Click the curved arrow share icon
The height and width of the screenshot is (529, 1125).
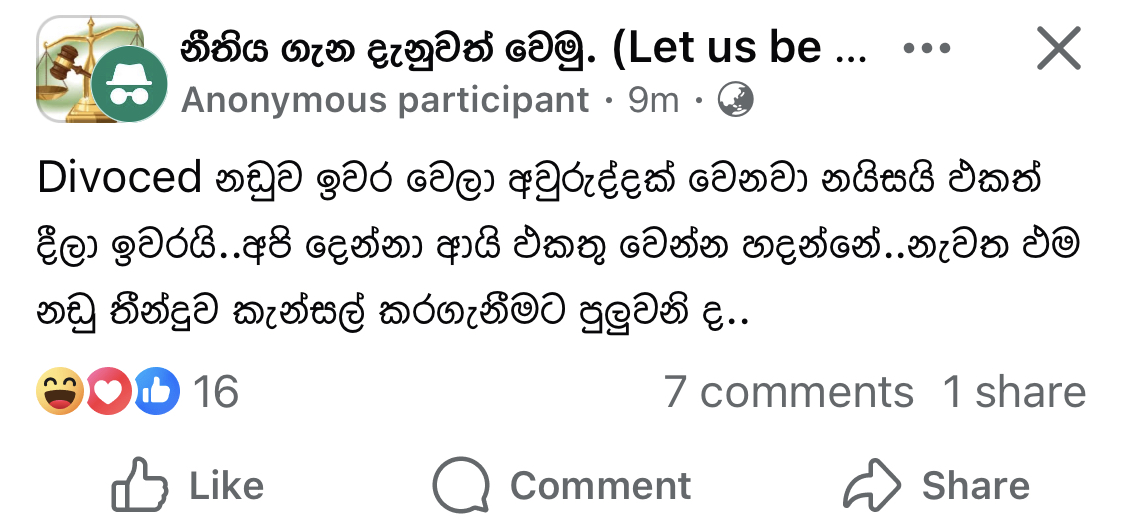click(x=872, y=485)
